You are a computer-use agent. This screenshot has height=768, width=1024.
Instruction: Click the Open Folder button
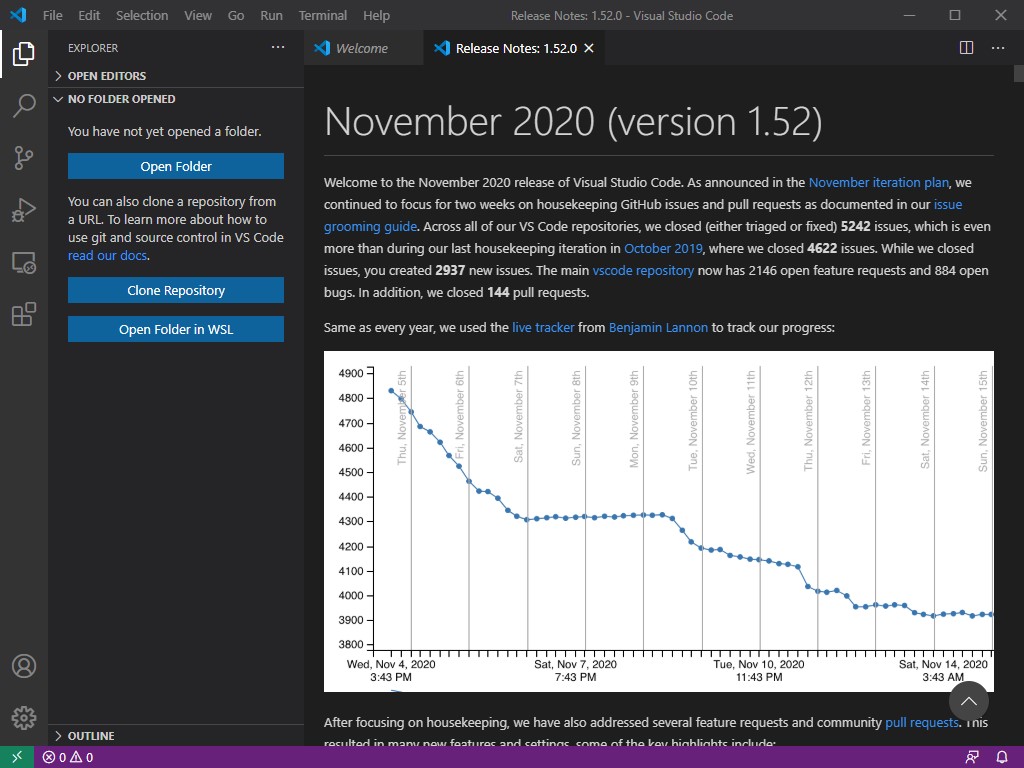(175, 166)
